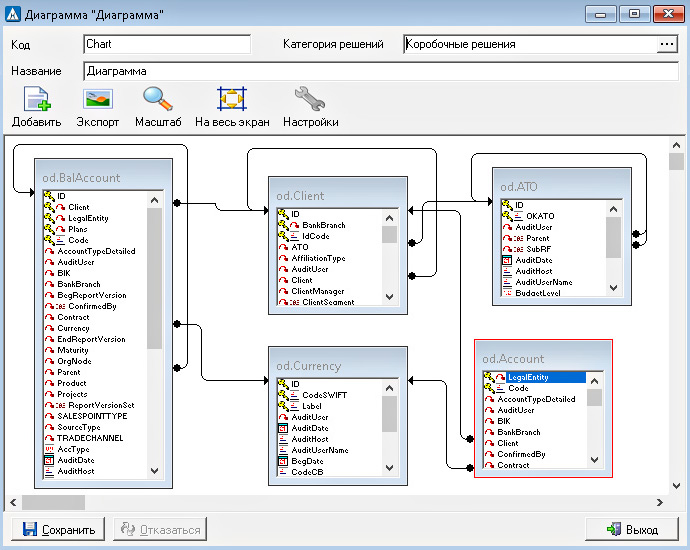Image resolution: width=690 pixels, height=550 pixels.
Task: Select the od.Currency table title
Action: [x=309, y=366]
